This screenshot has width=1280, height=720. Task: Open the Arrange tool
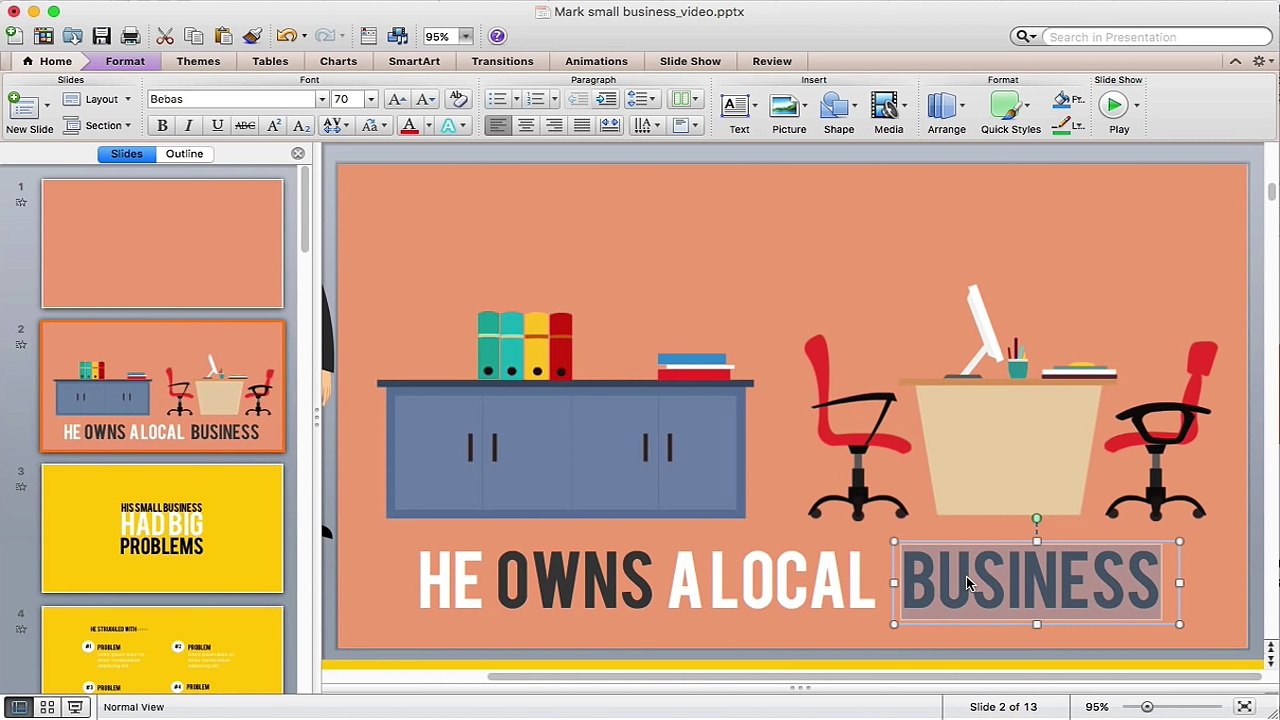945,113
